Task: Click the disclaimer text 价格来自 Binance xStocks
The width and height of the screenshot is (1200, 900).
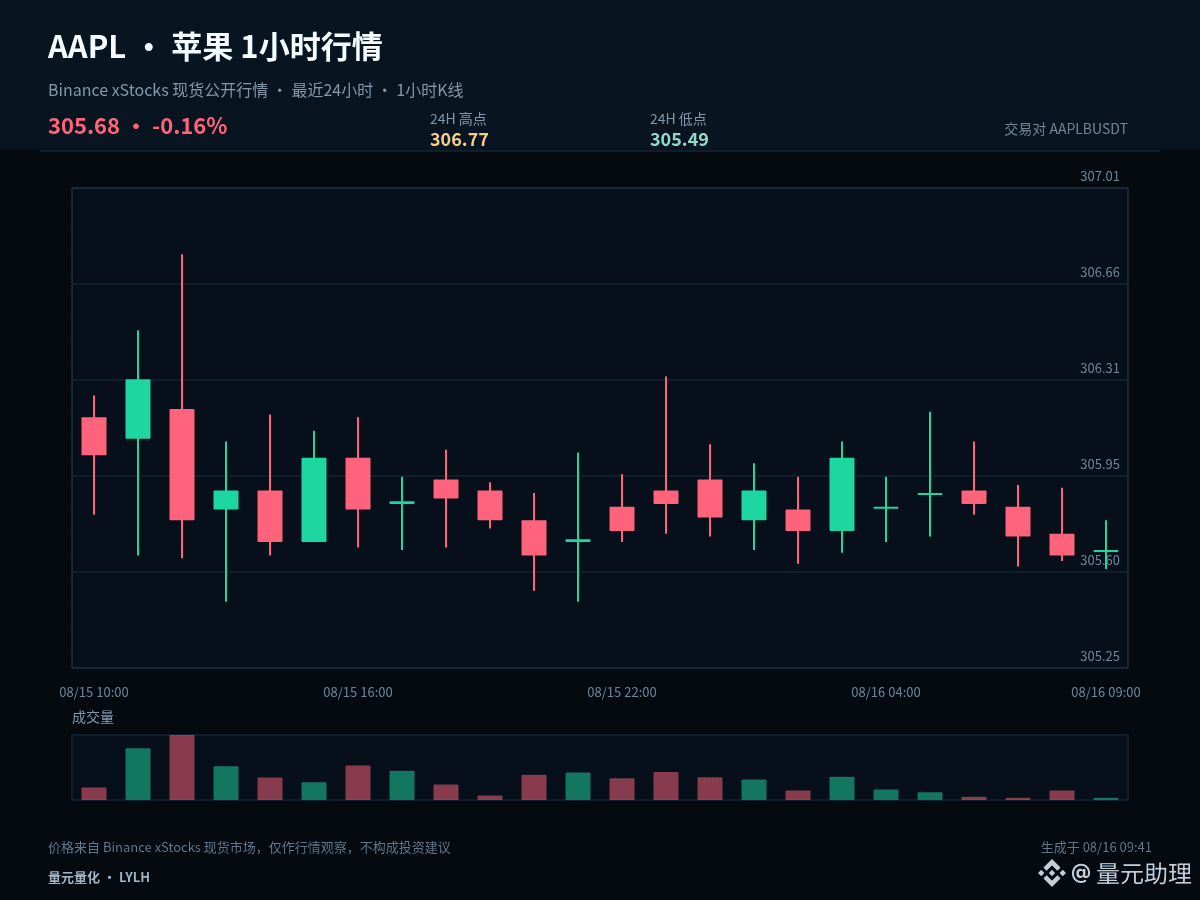Action: 249,848
